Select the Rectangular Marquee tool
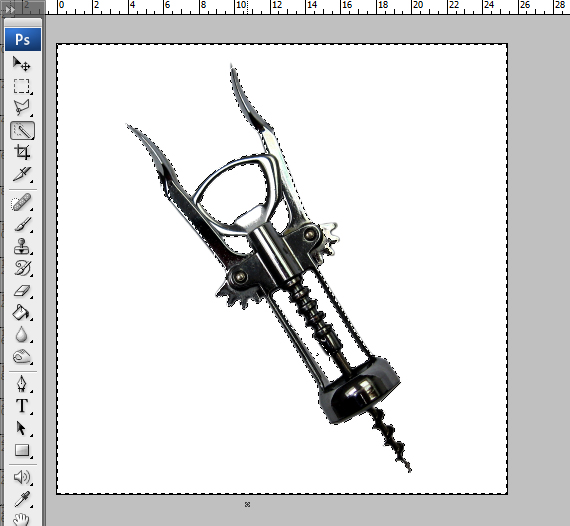 click(x=22, y=86)
